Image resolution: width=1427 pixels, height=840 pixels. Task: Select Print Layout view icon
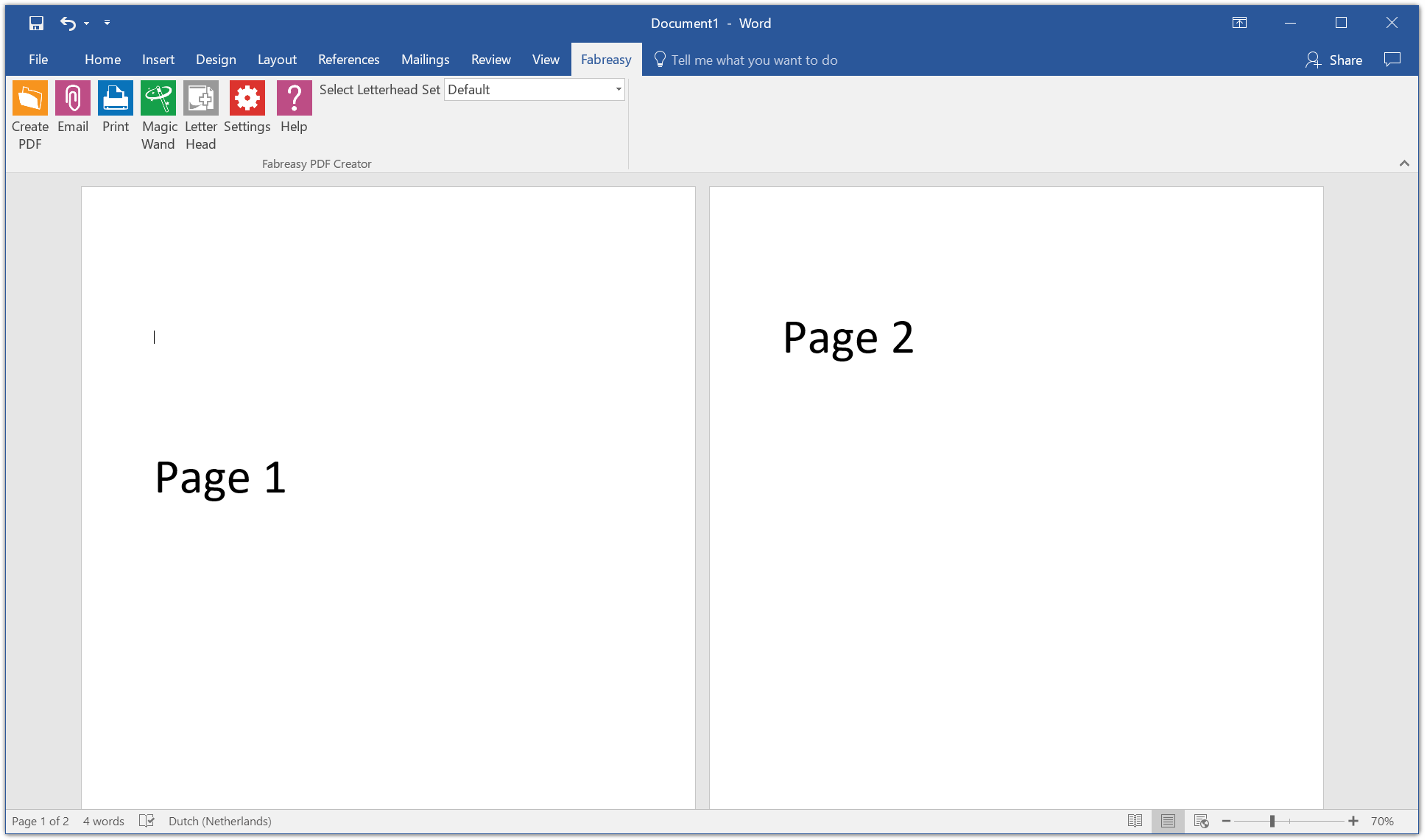(x=1168, y=821)
